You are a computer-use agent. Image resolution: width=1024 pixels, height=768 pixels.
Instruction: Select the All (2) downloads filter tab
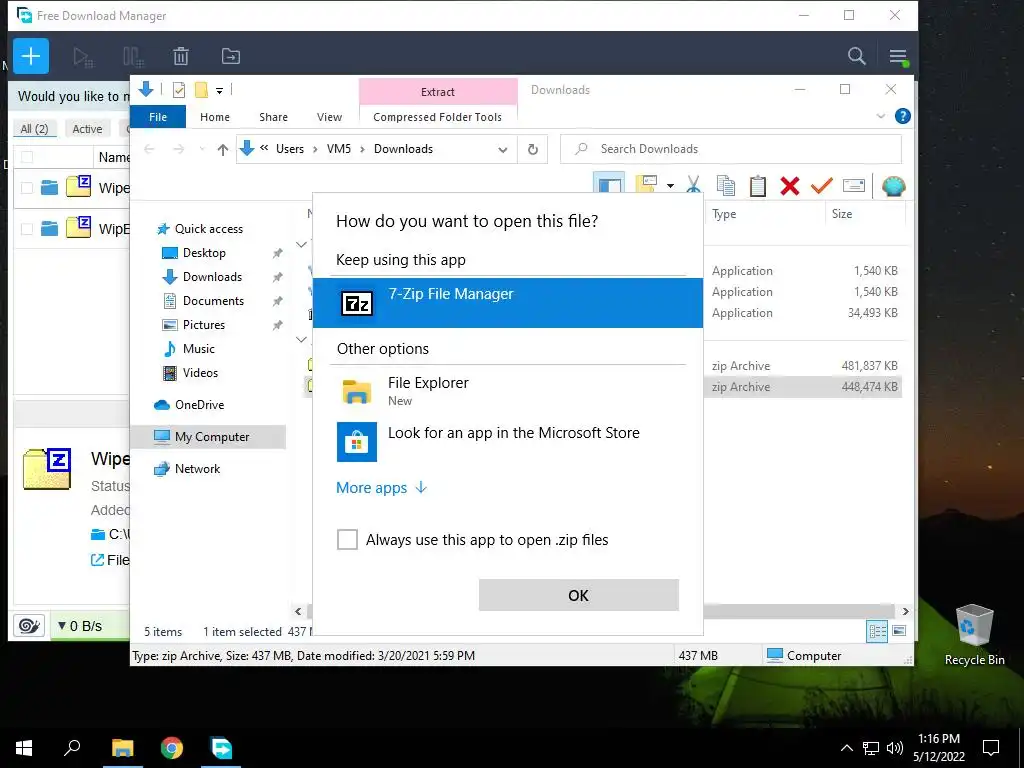coord(35,129)
